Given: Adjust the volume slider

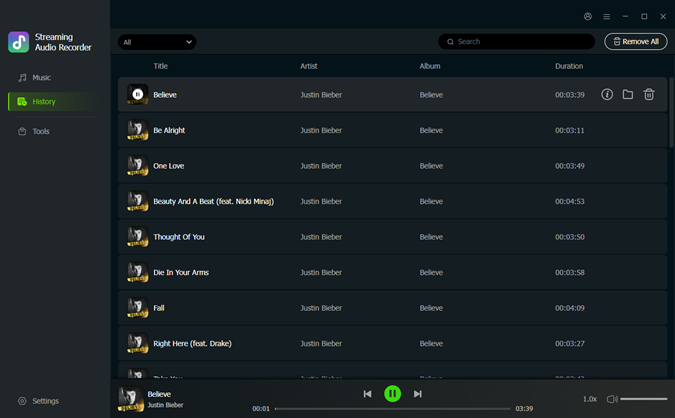Looking at the screenshot, I should [x=644, y=399].
